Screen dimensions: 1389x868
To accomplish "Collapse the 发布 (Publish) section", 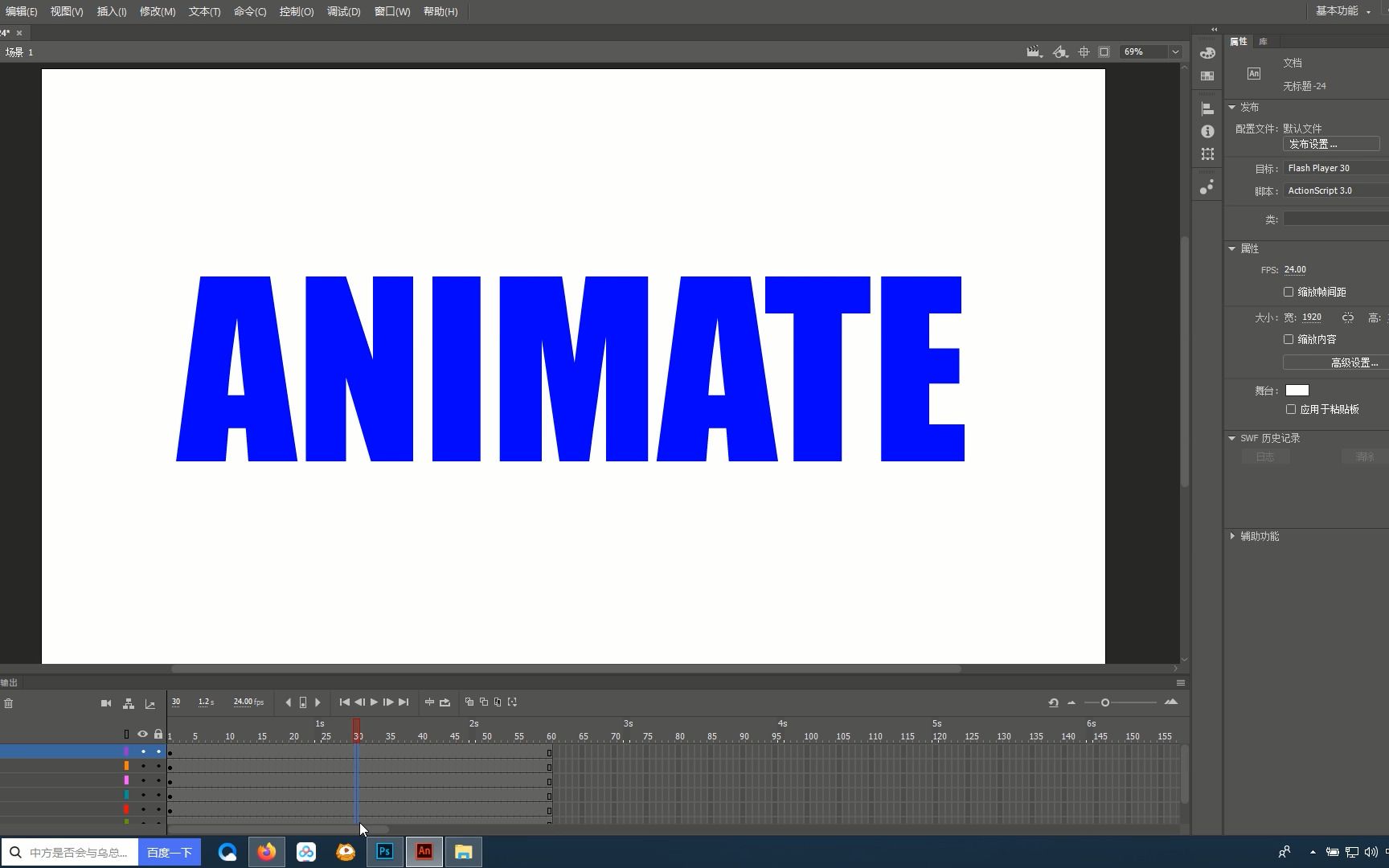I will click(x=1231, y=107).
